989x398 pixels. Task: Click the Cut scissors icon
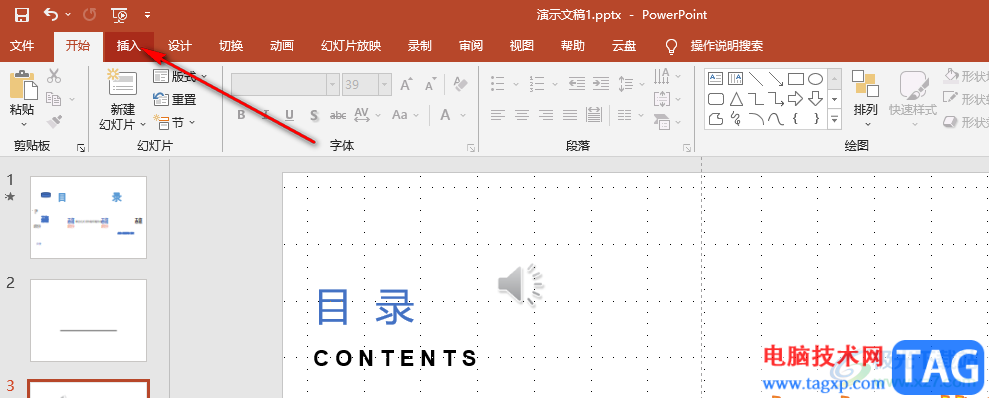pyautogui.click(x=54, y=76)
